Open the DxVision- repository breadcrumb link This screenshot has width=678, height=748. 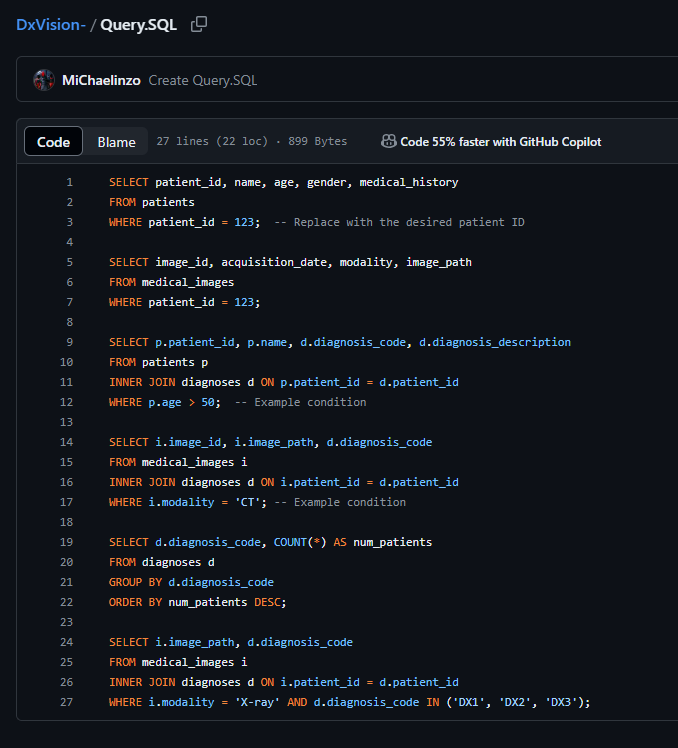50,24
